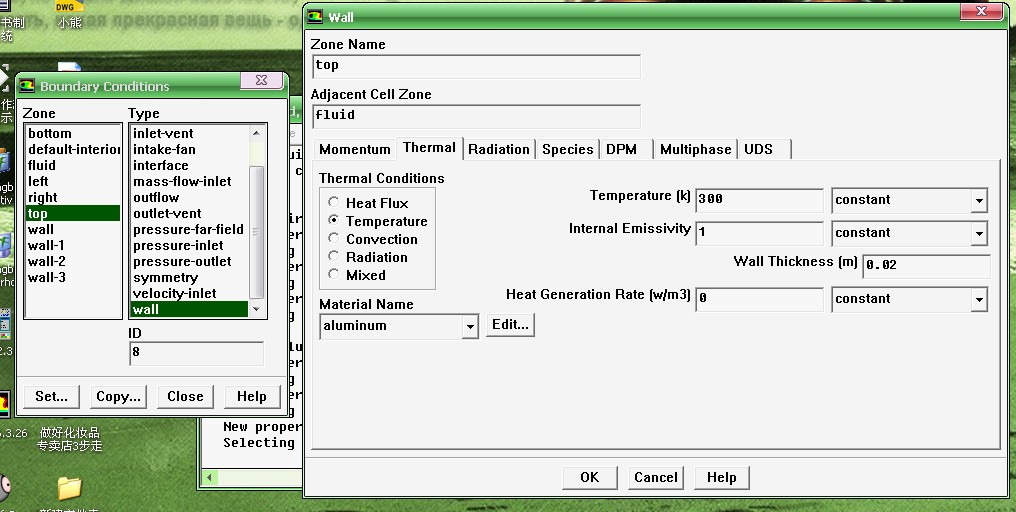1016x512 pixels.
Task: Click the Wall Thickness input field
Action: click(x=925, y=266)
